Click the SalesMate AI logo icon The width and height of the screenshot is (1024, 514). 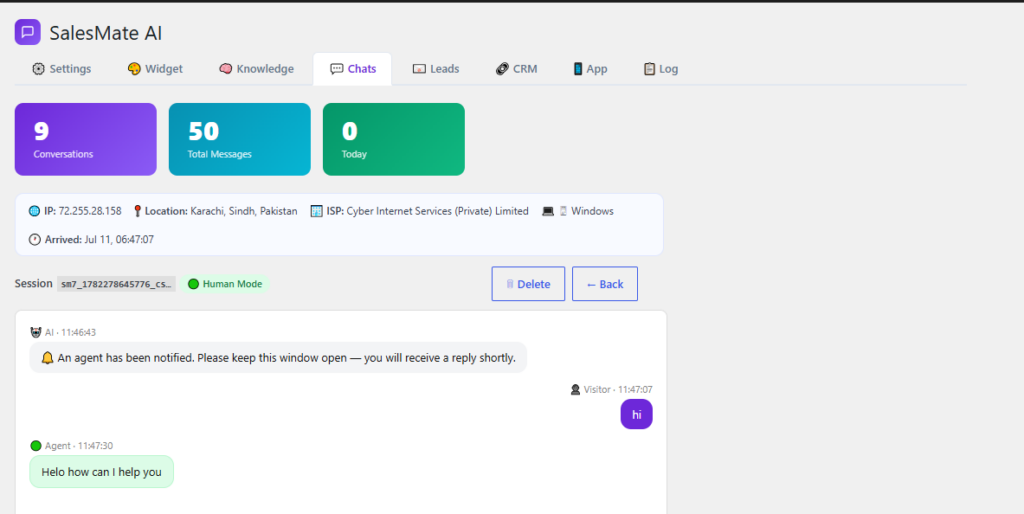pos(27,32)
